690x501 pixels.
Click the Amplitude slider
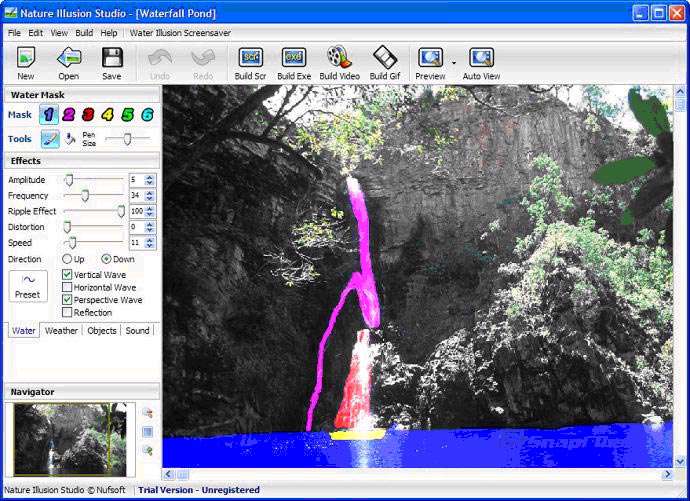pyautogui.click(x=94, y=180)
